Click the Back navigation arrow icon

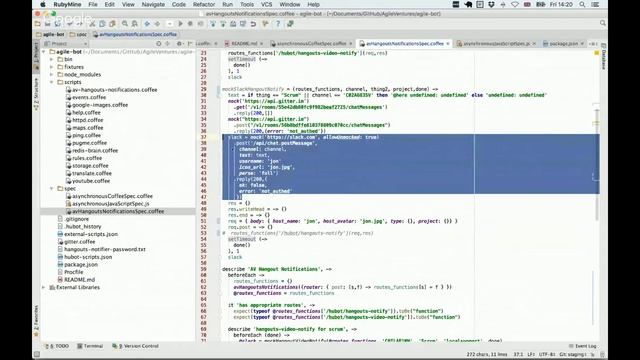147,24
